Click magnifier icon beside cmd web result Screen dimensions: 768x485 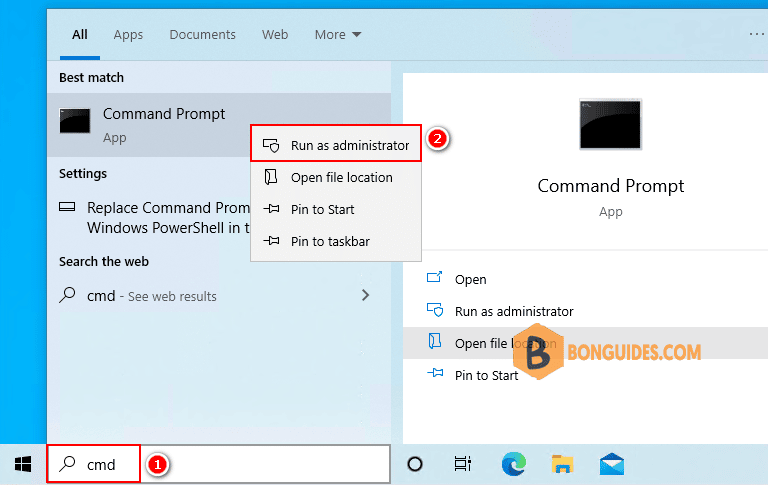67,295
